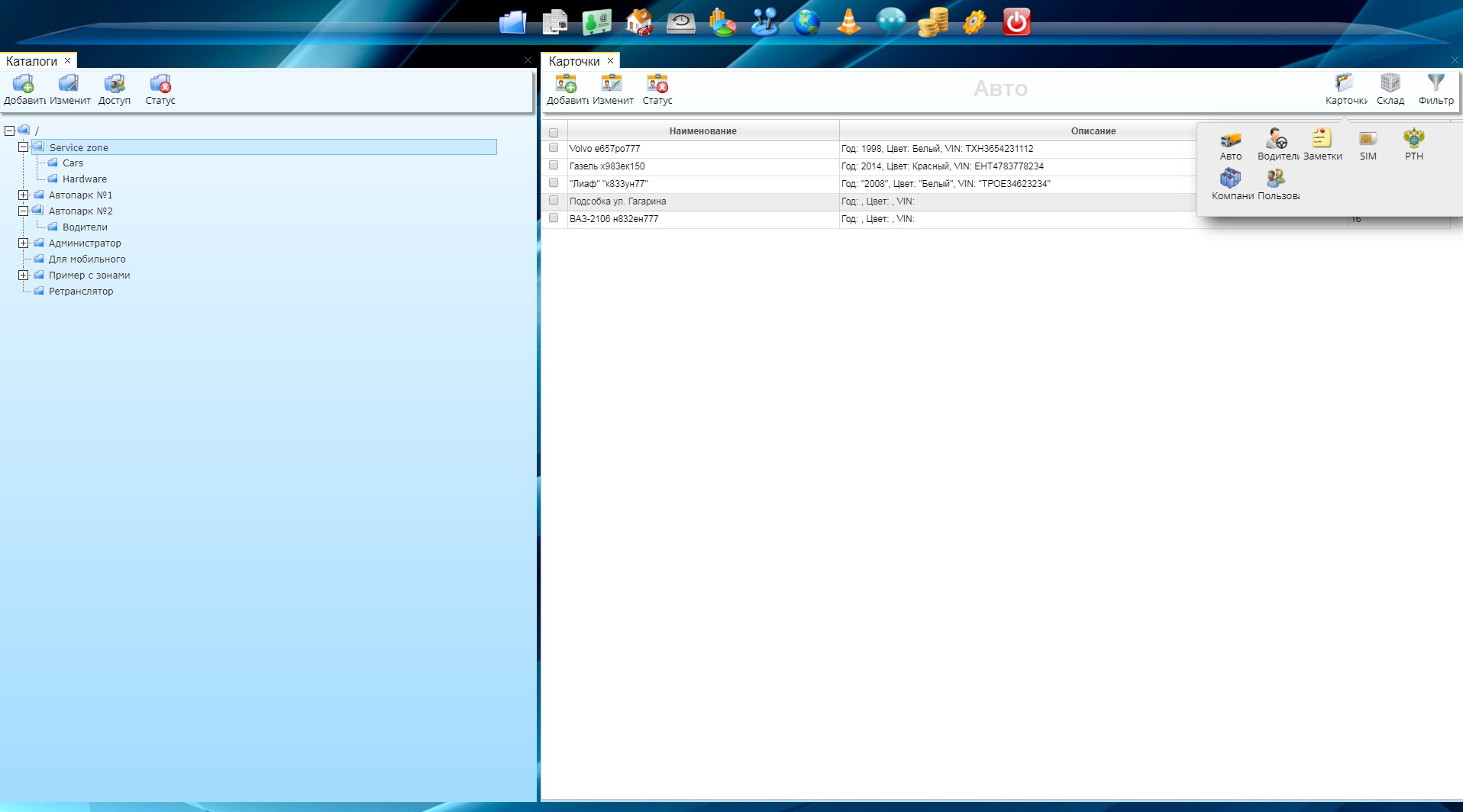The image size is (1463, 812).
Task: Click Доступ button in catalogs toolbar
Action: 115,89
